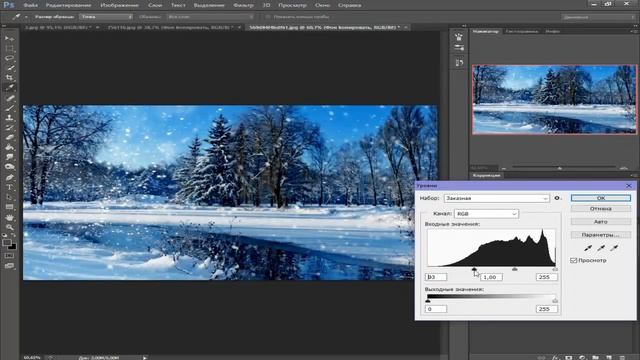The height and width of the screenshot is (360, 640).
Task: Select the Horizontal Type tool
Action: tap(9, 187)
